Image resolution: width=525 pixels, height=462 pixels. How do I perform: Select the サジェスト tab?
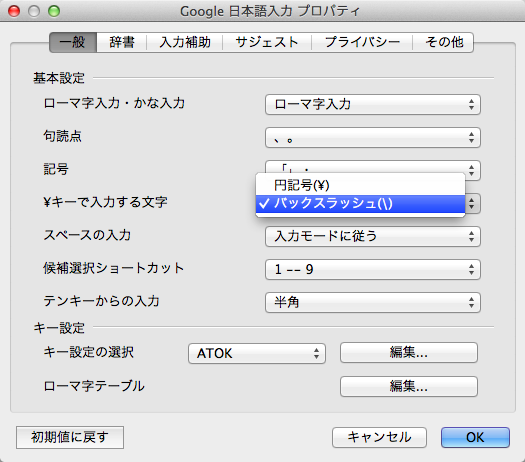coord(267,42)
